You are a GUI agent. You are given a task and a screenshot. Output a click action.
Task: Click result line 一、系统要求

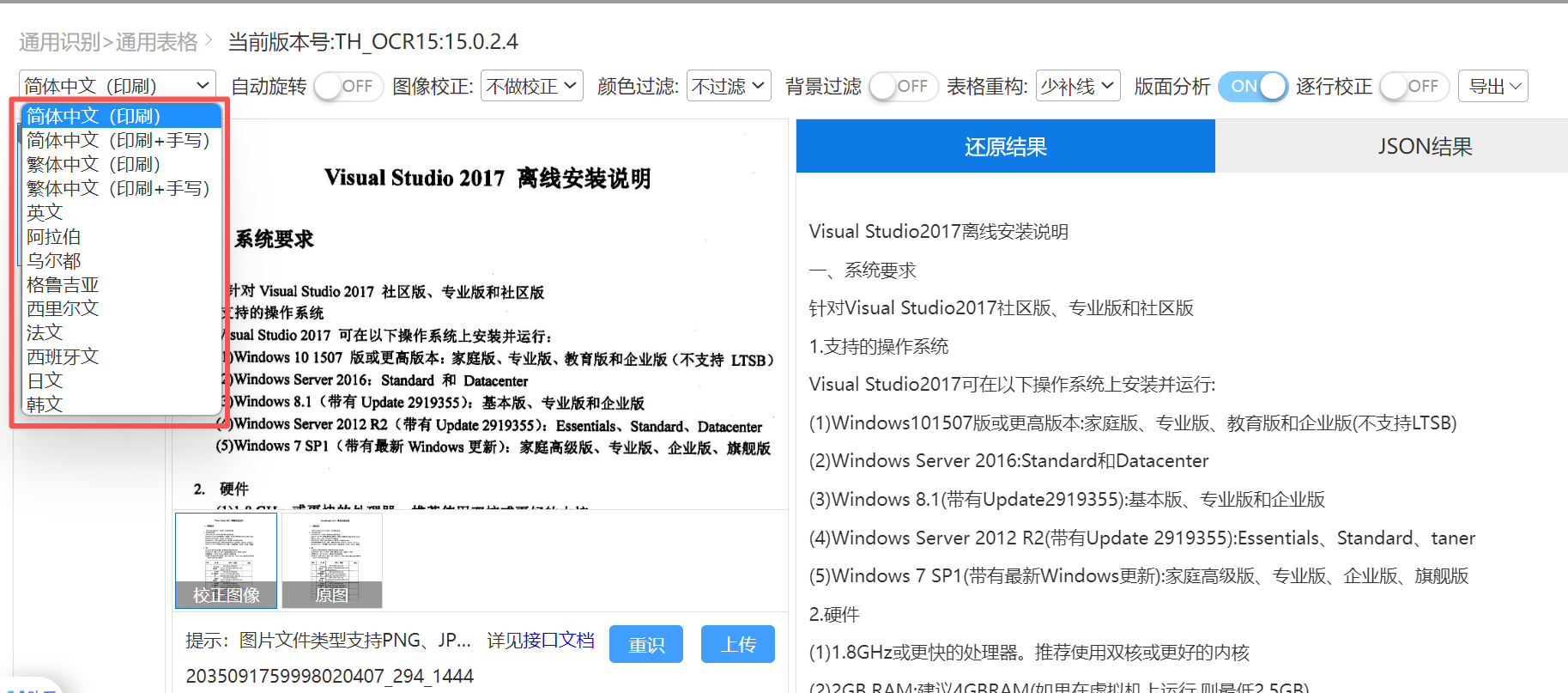pyautogui.click(x=863, y=271)
